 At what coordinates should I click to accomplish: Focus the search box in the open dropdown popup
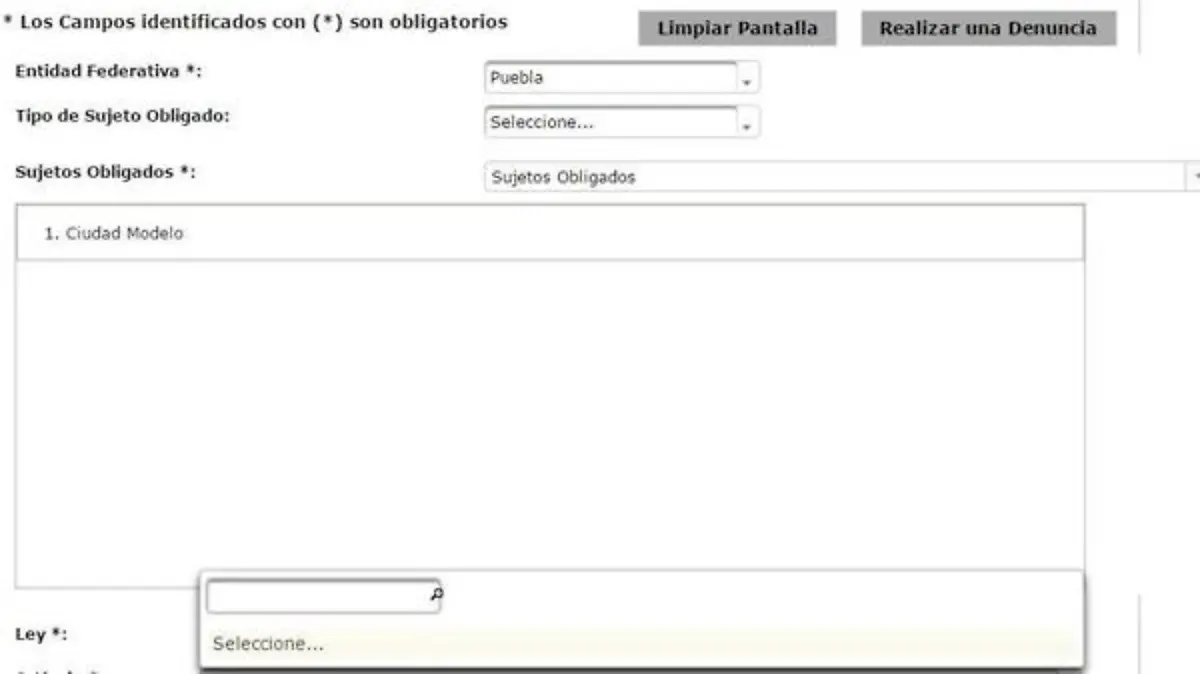[316, 596]
